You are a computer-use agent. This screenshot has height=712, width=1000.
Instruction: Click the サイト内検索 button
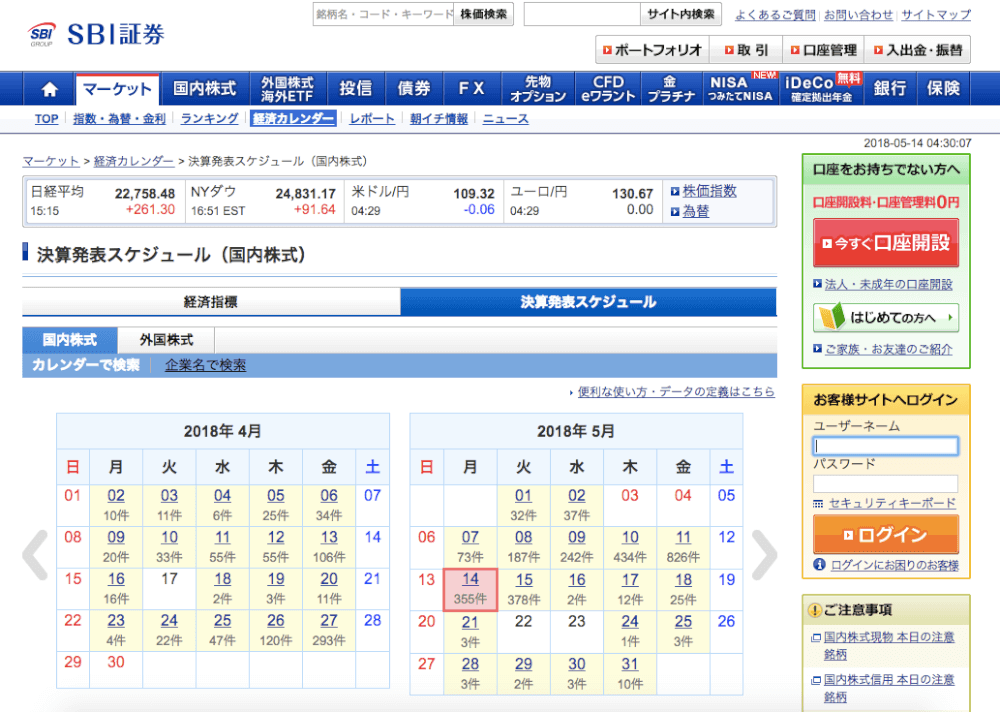(680, 14)
